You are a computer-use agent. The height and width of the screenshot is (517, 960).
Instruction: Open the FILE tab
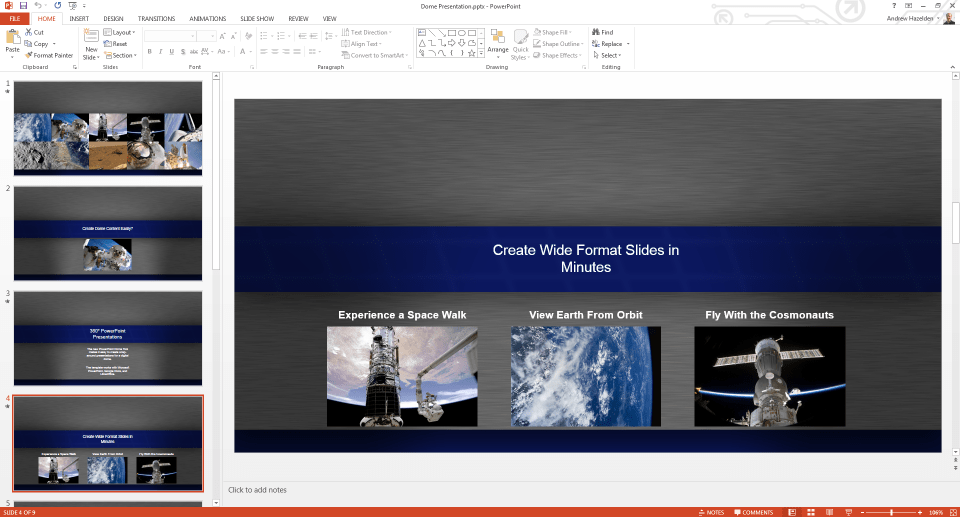point(15,18)
